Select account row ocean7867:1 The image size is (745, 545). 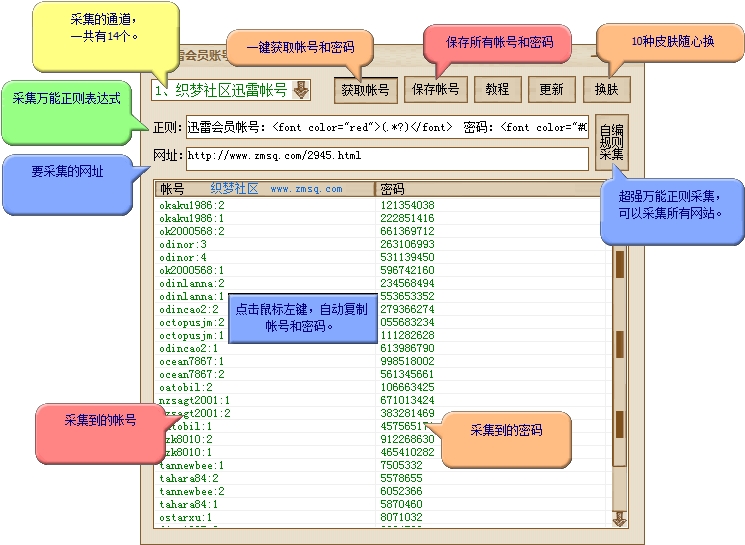192,361
